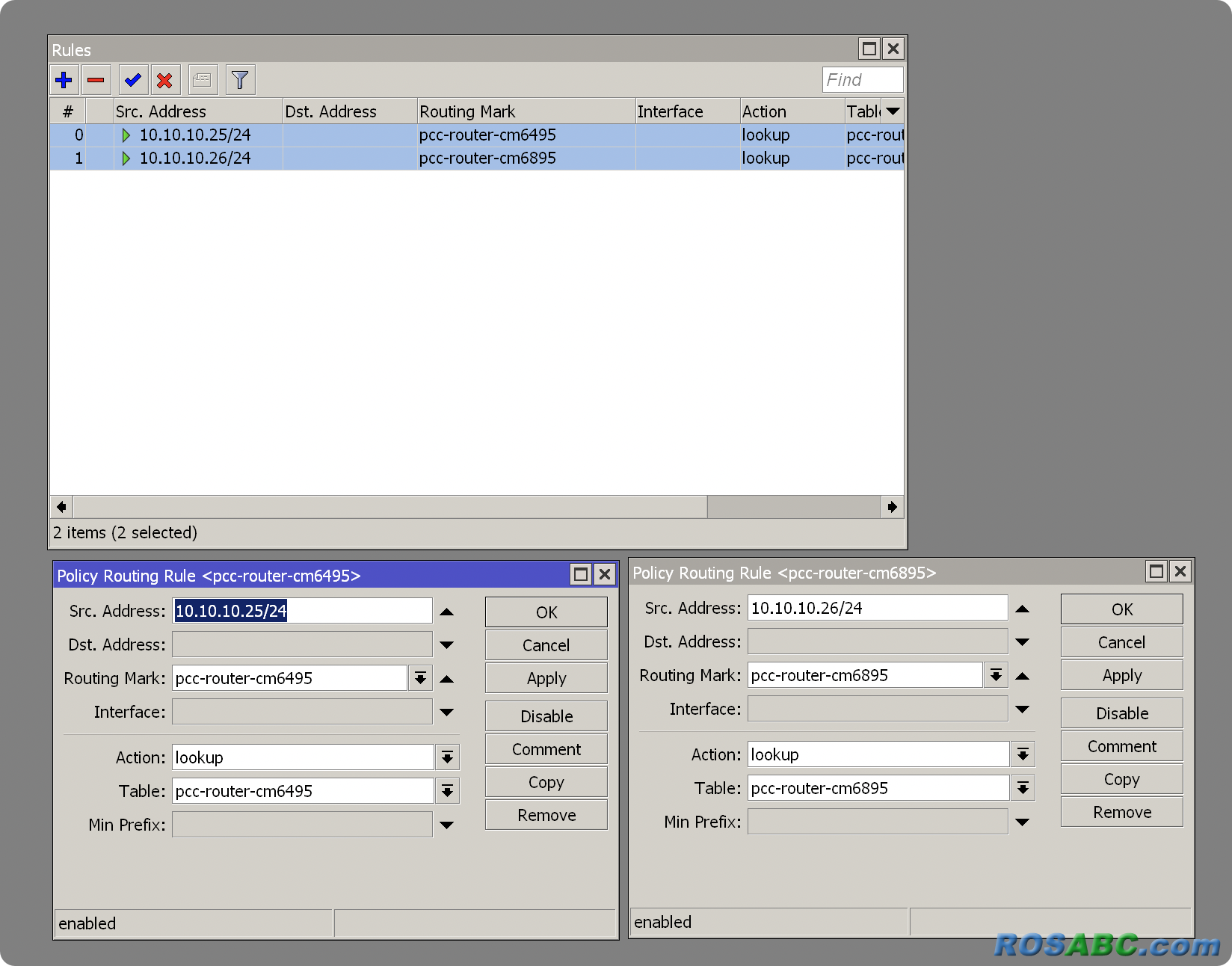The image size is (1232, 966).
Task: Collapse Src. Address in cm6495 dialog
Action: 447,612
